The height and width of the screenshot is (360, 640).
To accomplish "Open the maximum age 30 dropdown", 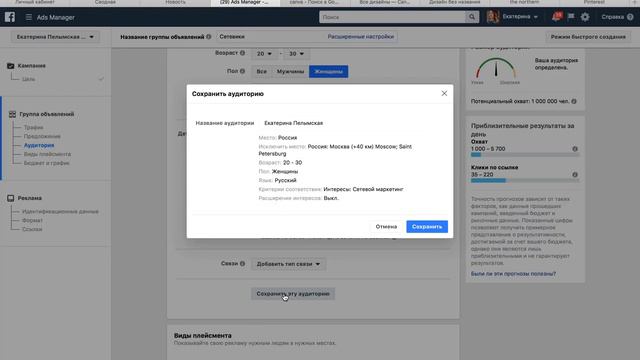I will (296, 53).
